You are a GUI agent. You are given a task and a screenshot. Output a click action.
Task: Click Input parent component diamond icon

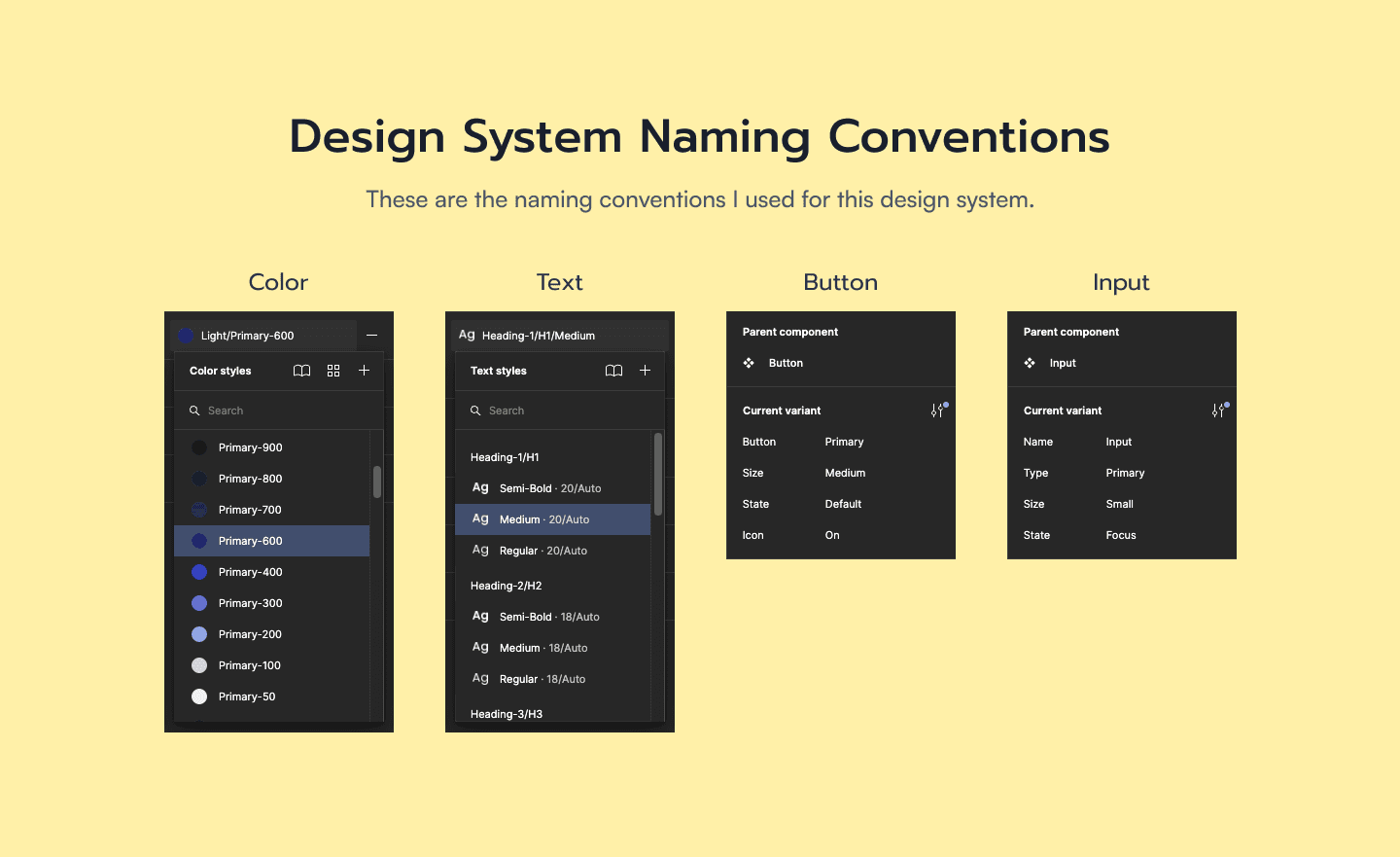point(1030,363)
